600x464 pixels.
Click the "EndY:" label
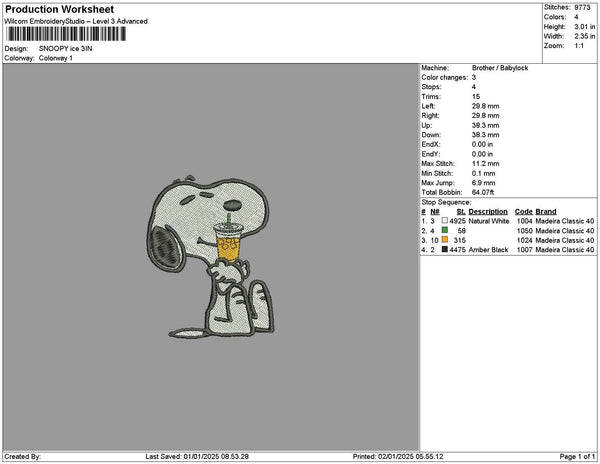430,154
